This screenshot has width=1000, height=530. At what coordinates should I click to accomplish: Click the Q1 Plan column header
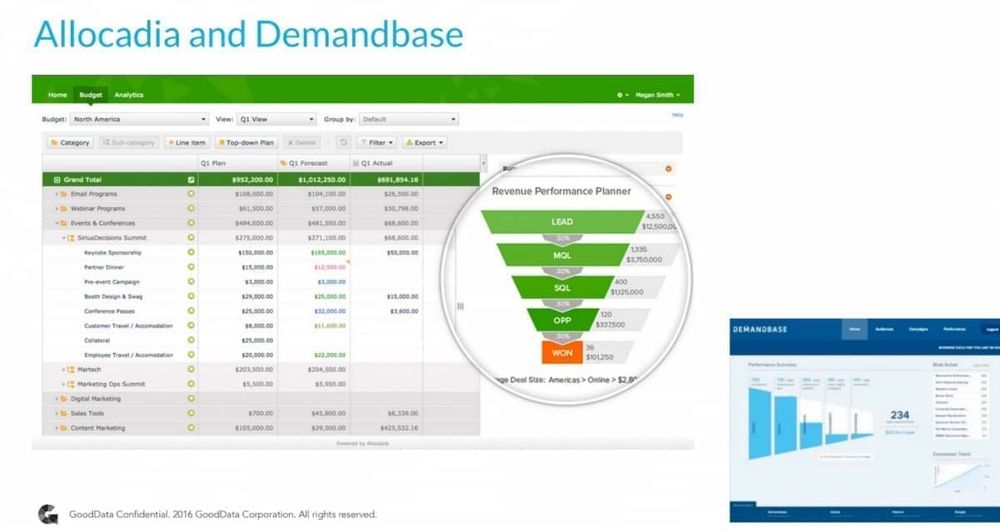[238, 163]
